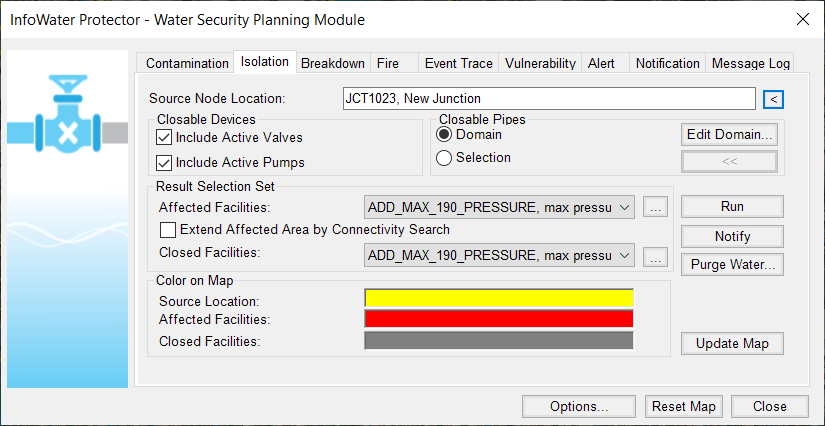
Task: Select the Selection radio option
Action: coord(444,158)
